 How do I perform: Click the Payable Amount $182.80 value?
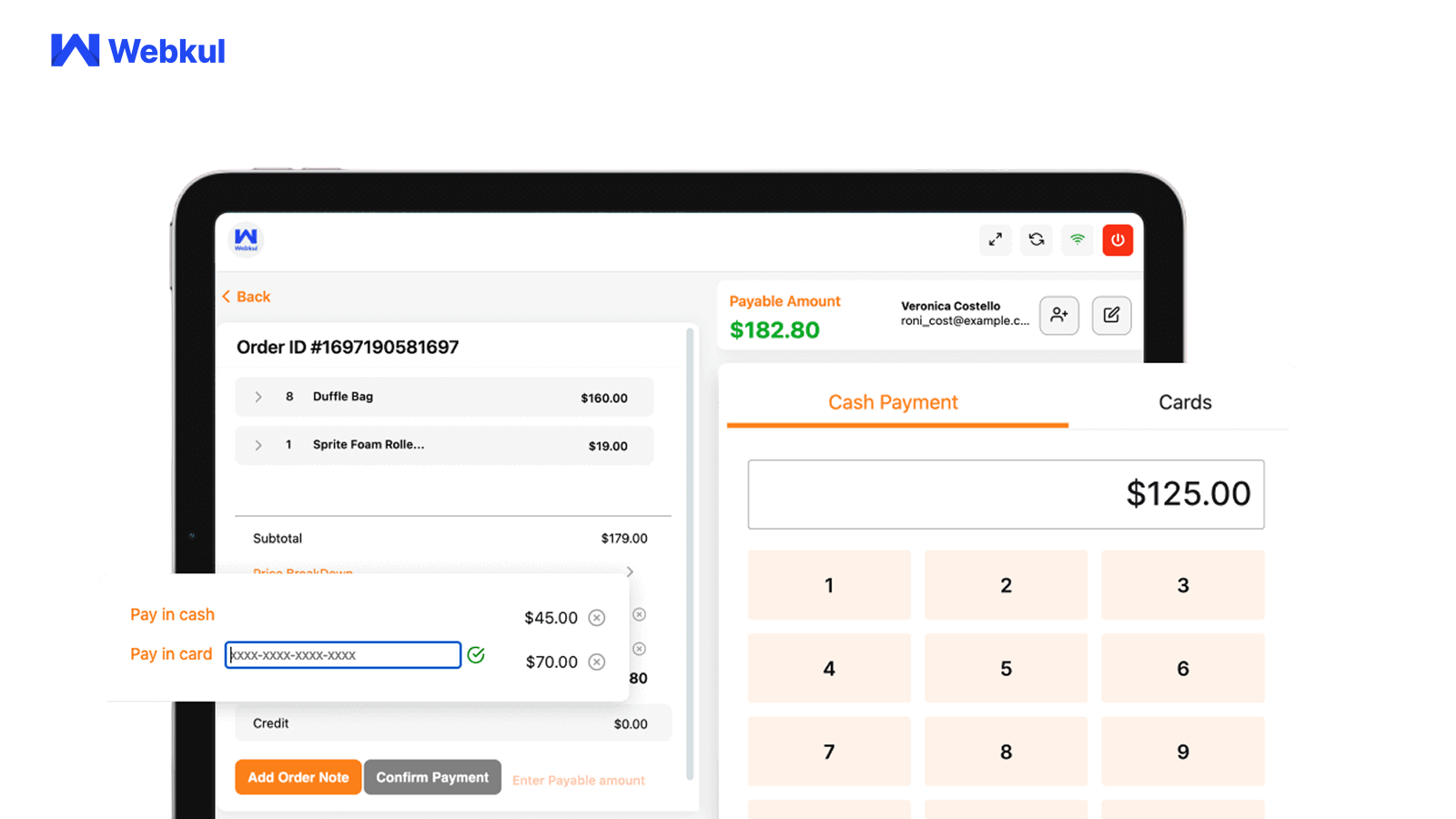click(x=774, y=329)
